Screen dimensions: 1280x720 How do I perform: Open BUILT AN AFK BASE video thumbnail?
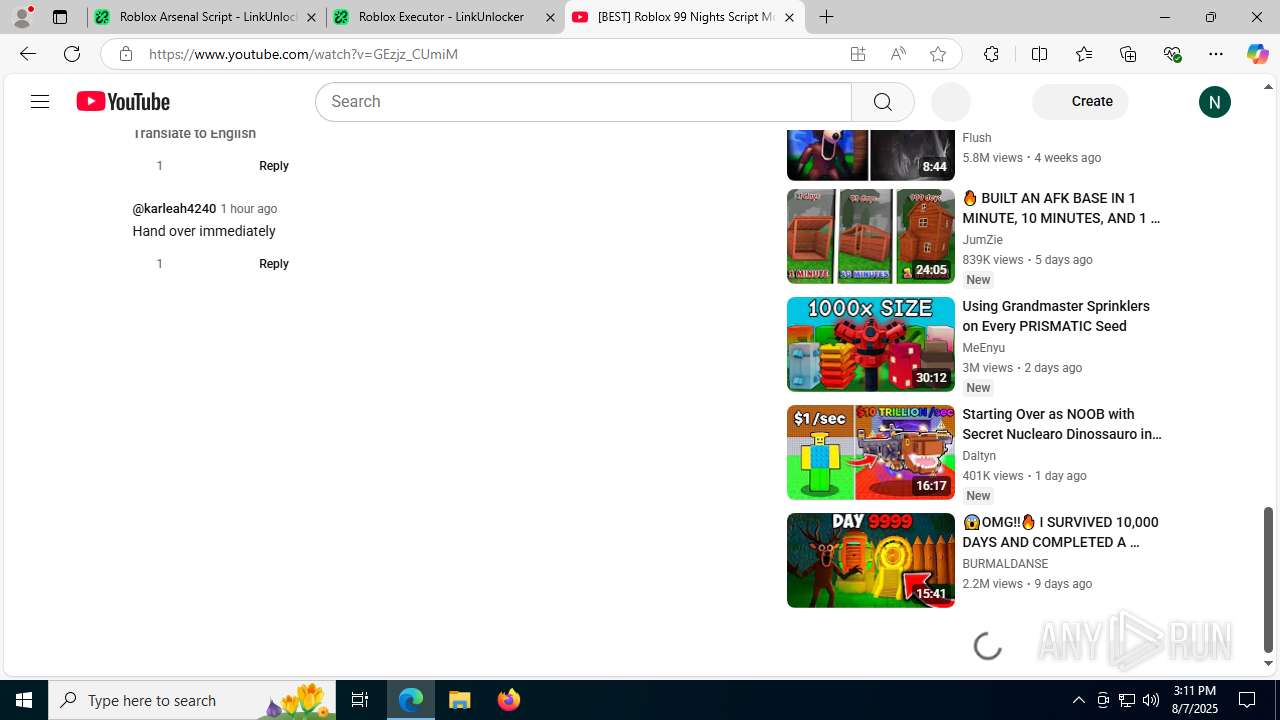(x=870, y=237)
